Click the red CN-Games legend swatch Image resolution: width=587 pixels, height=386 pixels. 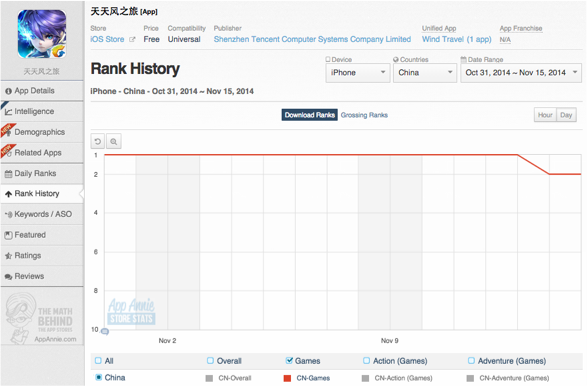click(x=288, y=378)
